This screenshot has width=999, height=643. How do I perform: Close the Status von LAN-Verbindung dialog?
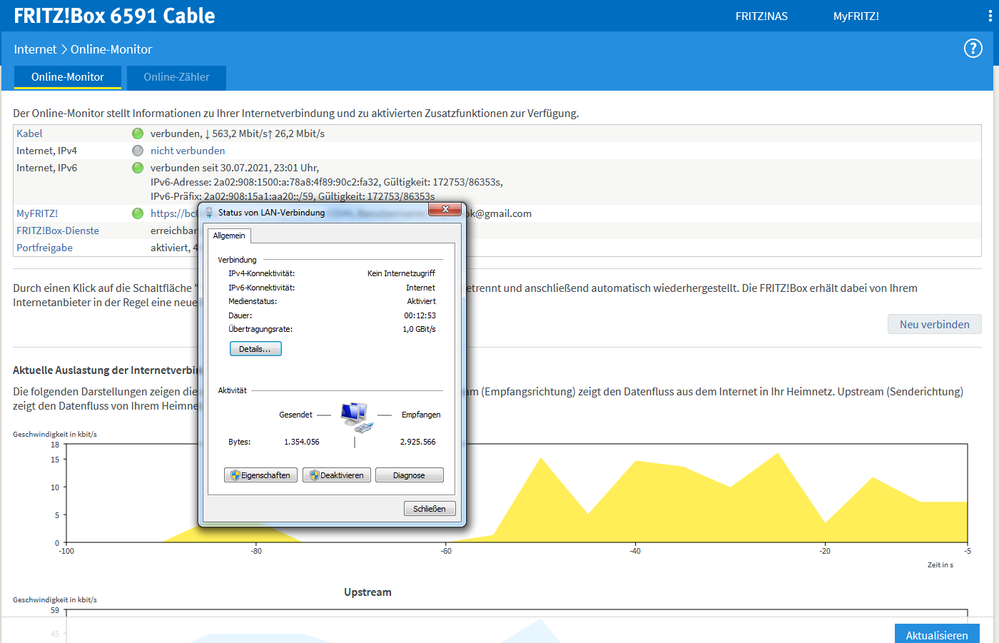click(445, 210)
